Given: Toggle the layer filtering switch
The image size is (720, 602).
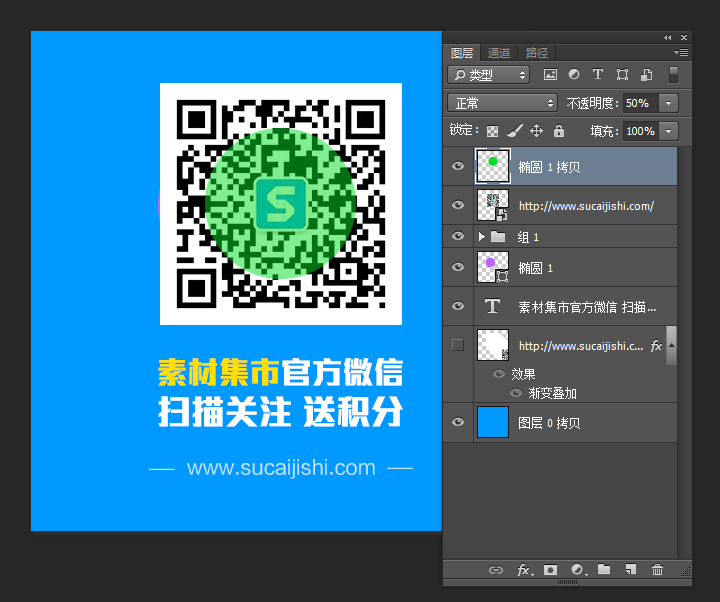Looking at the screenshot, I should click(x=673, y=75).
